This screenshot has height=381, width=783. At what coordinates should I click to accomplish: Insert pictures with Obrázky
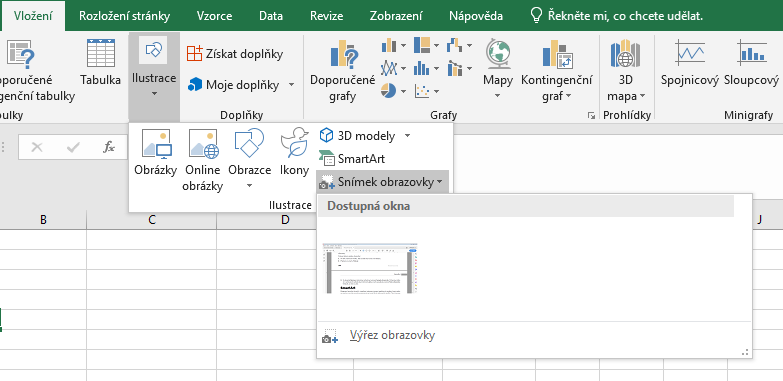click(155, 152)
